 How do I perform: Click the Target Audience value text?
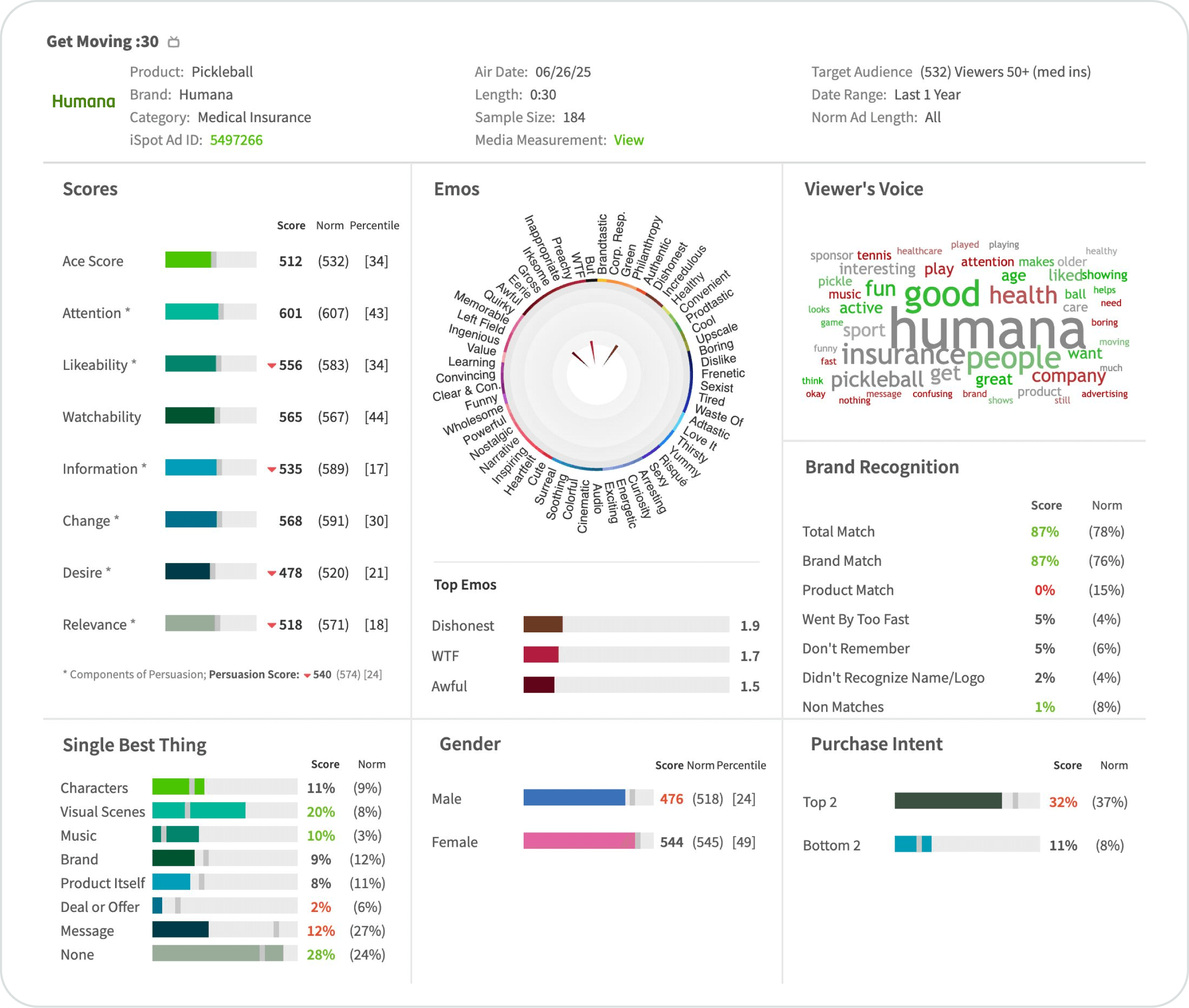1005,72
